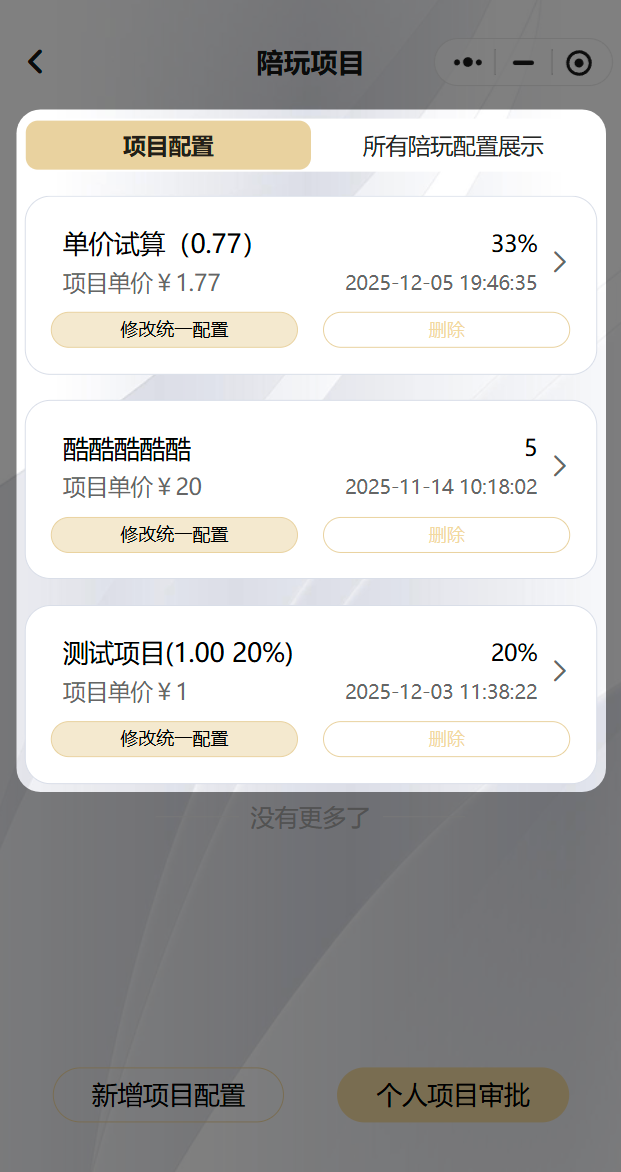The image size is (621, 1172).
Task: Expand the 测试项目 card via its chevron
Action: 560,671
